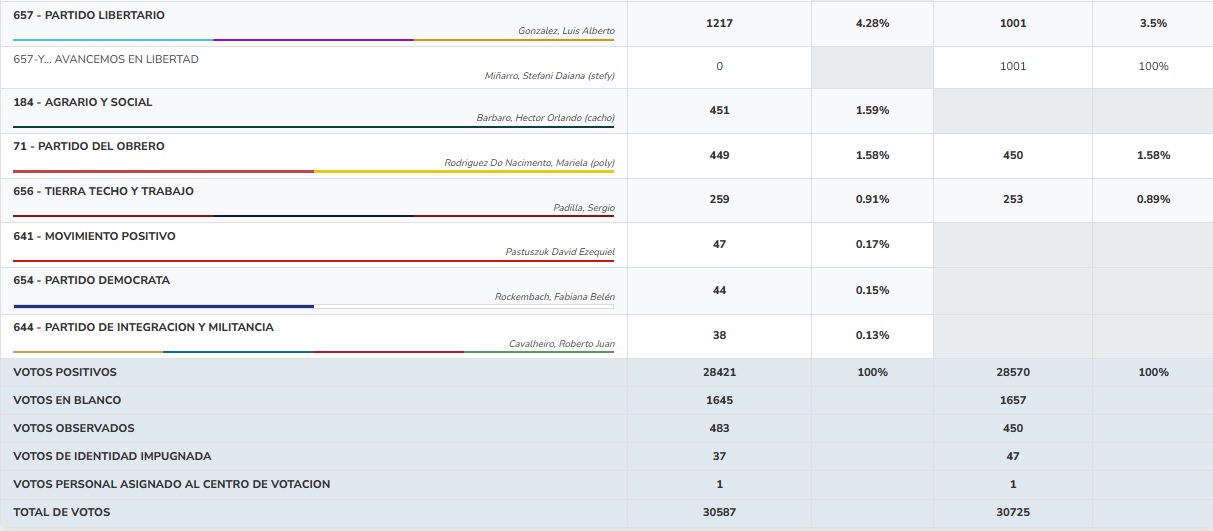Select the 0 votes cell for Avancemos en Libertad
This screenshot has height=531, width=1213.
click(719, 67)
